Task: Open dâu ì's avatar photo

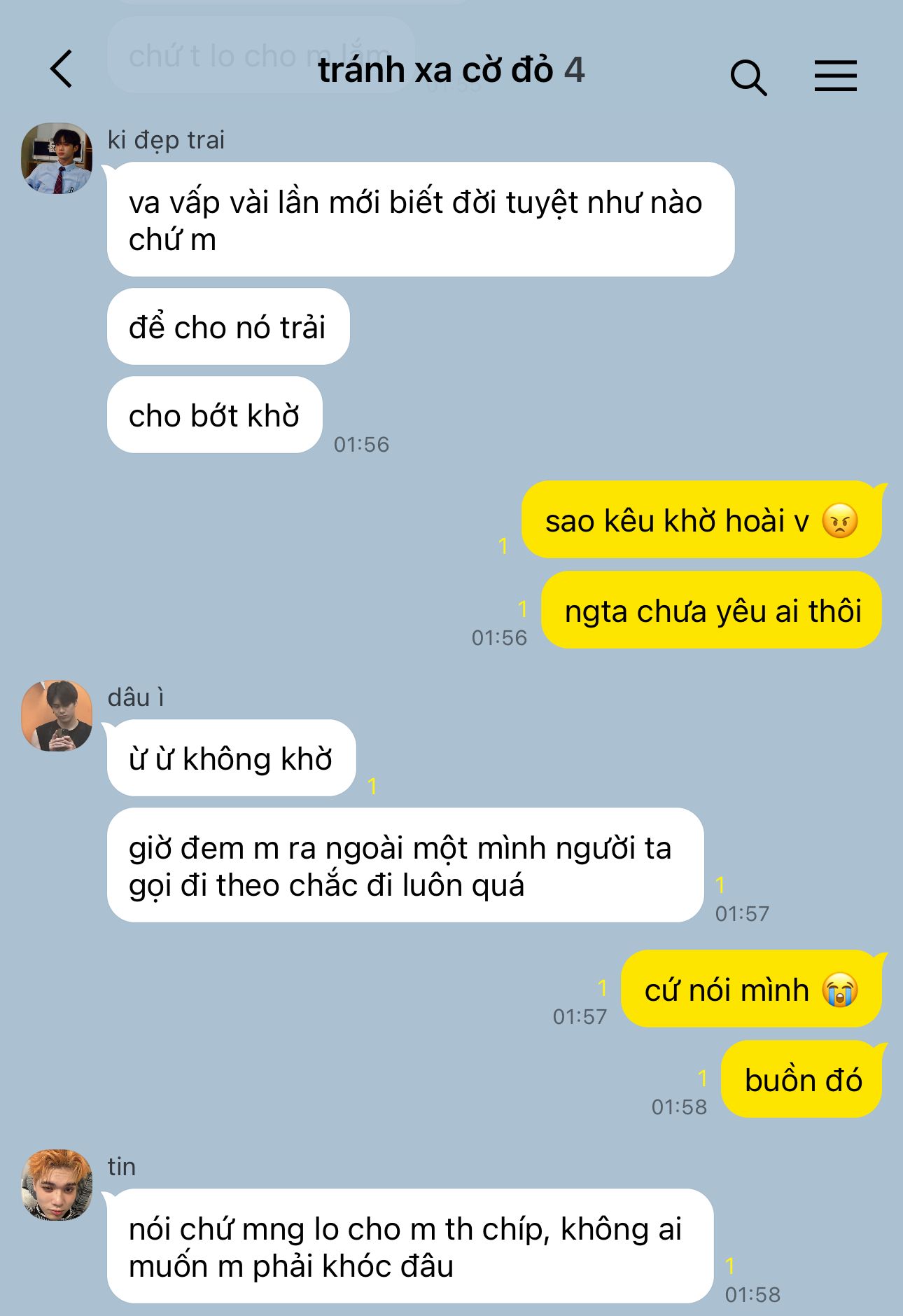Action: (x=57, y=715)
